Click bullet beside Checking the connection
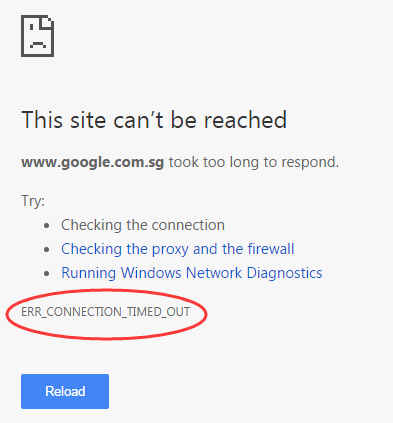The width and height of the screenshot is (393, 423). point(47,226)
